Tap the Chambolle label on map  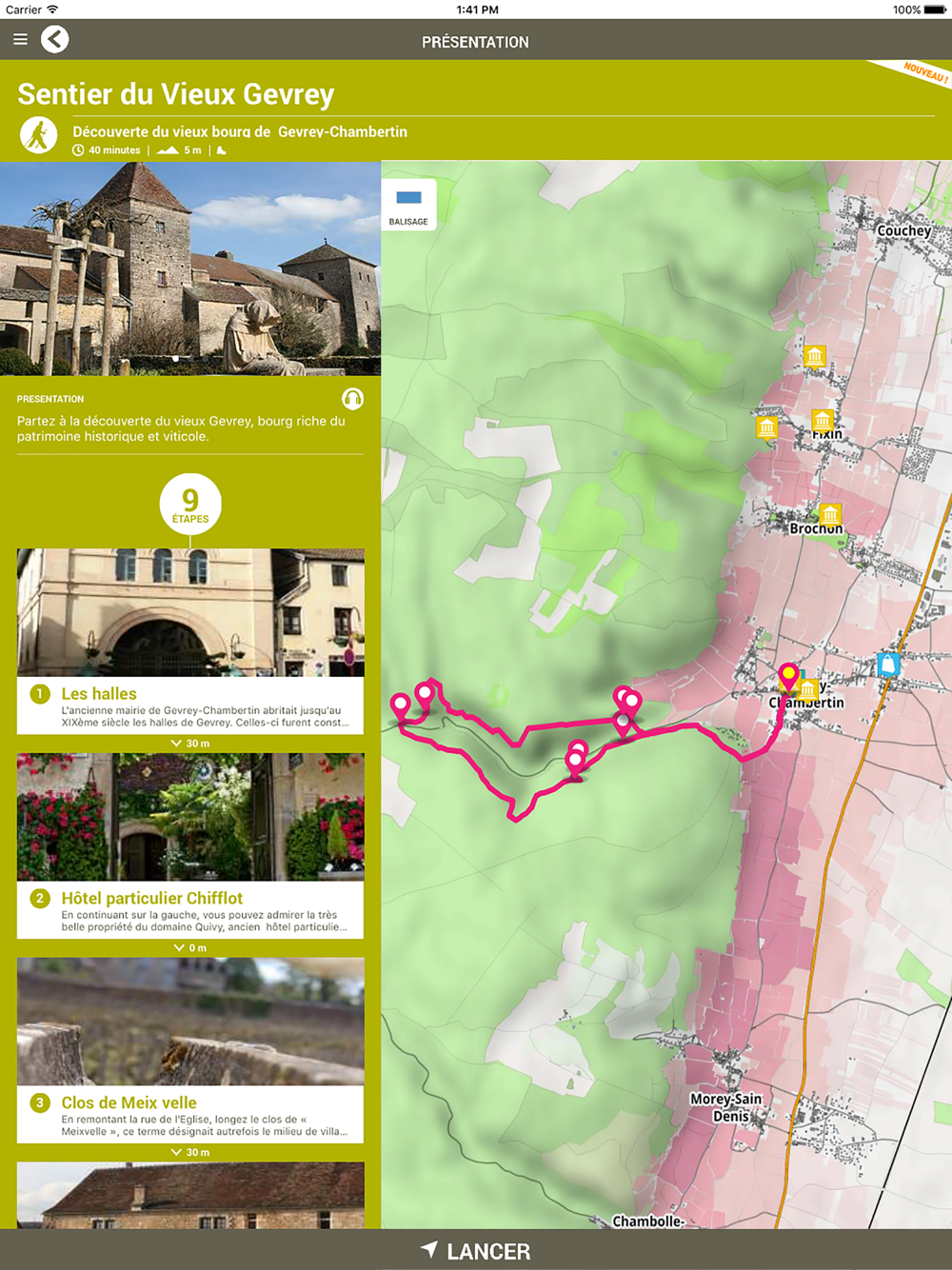pyautogui.click(x=647, y=1221)
